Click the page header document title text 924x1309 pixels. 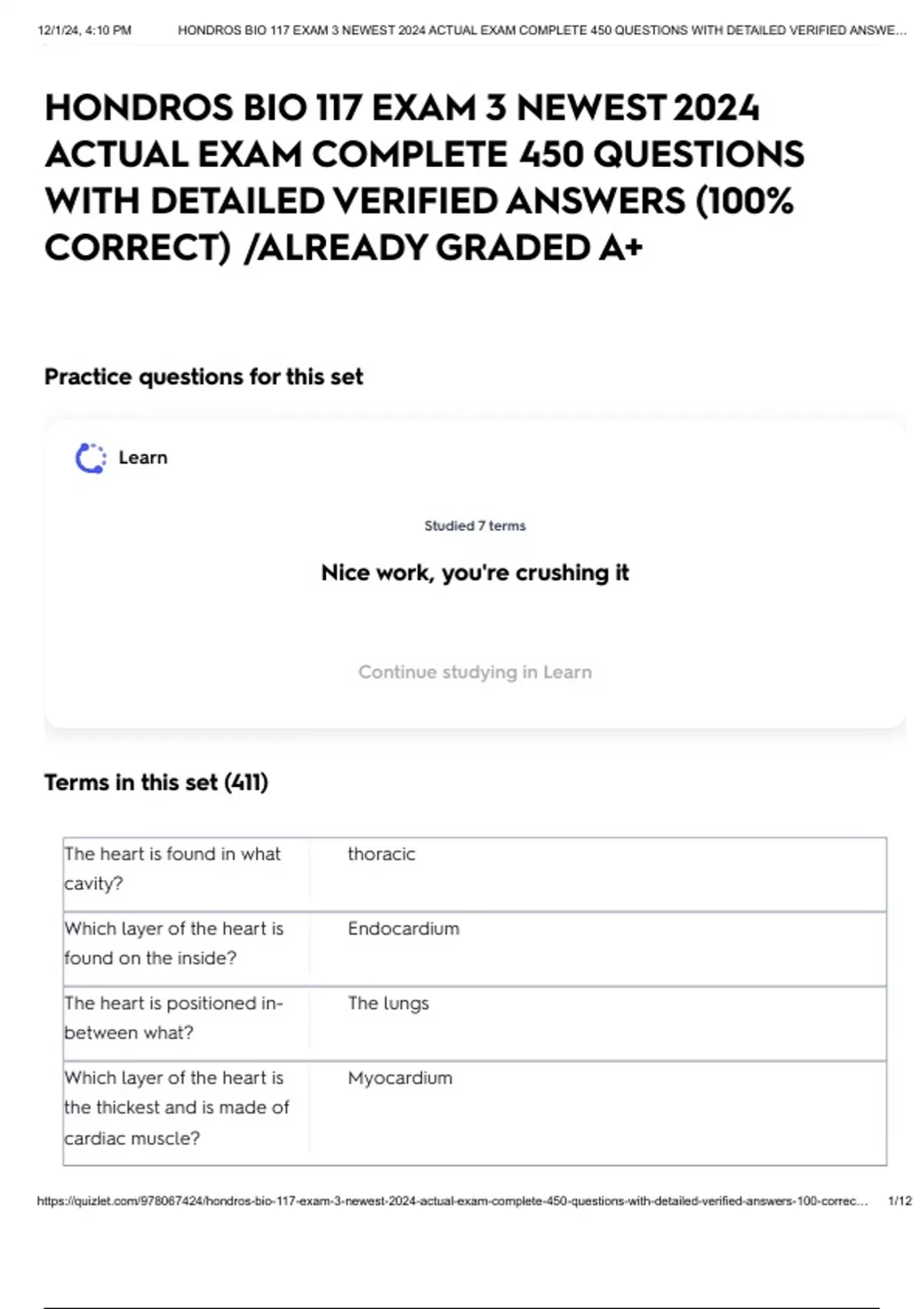pos(541,31)
